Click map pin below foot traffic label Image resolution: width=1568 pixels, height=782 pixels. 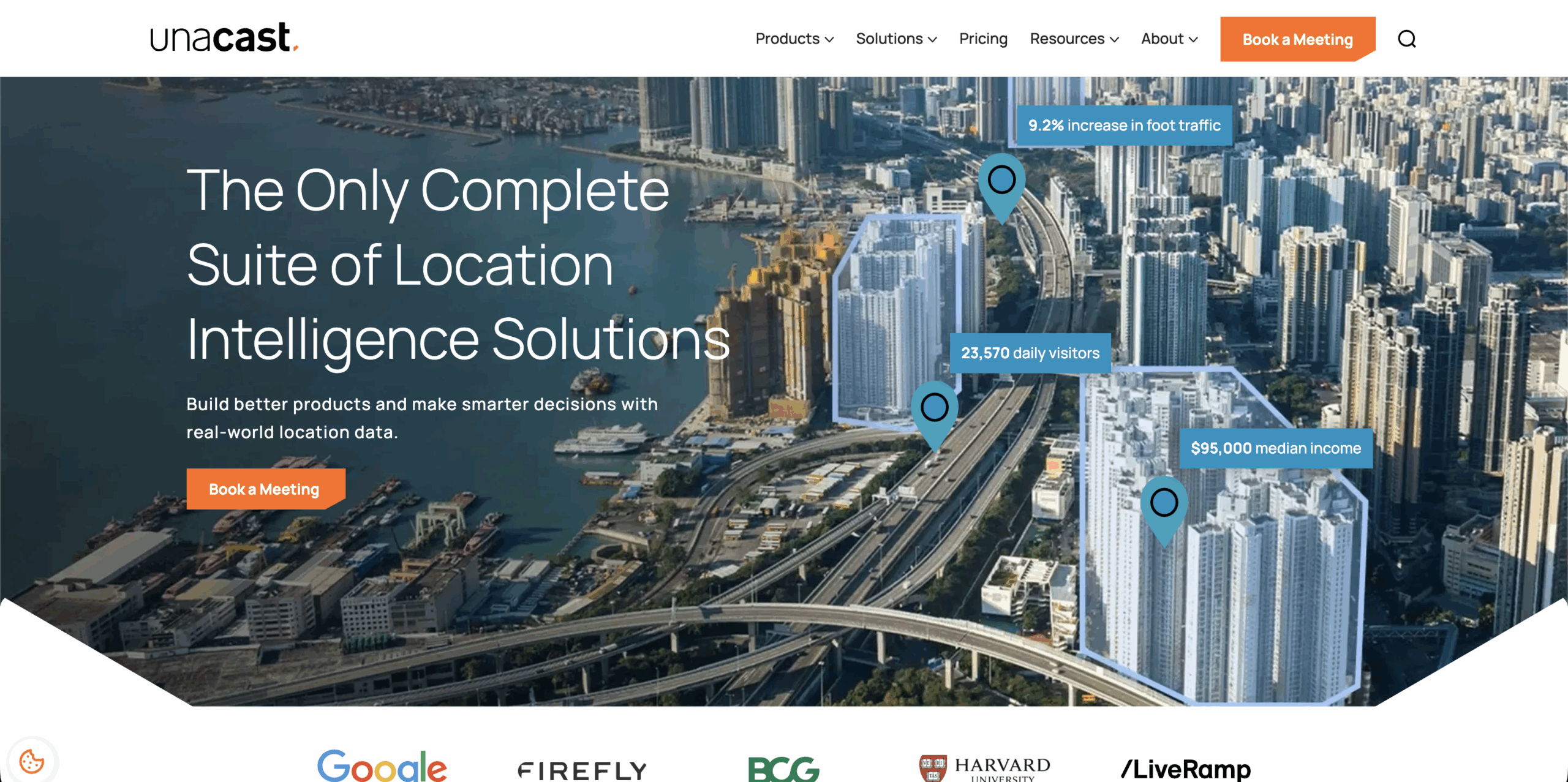click(x=1001, y=182)
